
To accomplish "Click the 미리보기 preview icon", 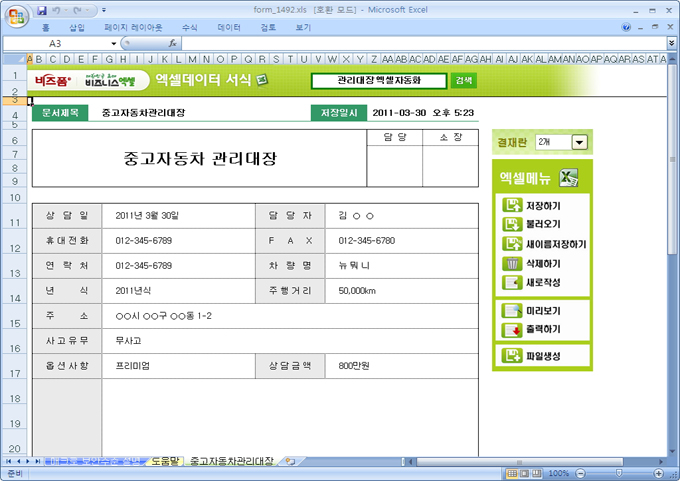I will pyautogui.click(x=511, y=311).
